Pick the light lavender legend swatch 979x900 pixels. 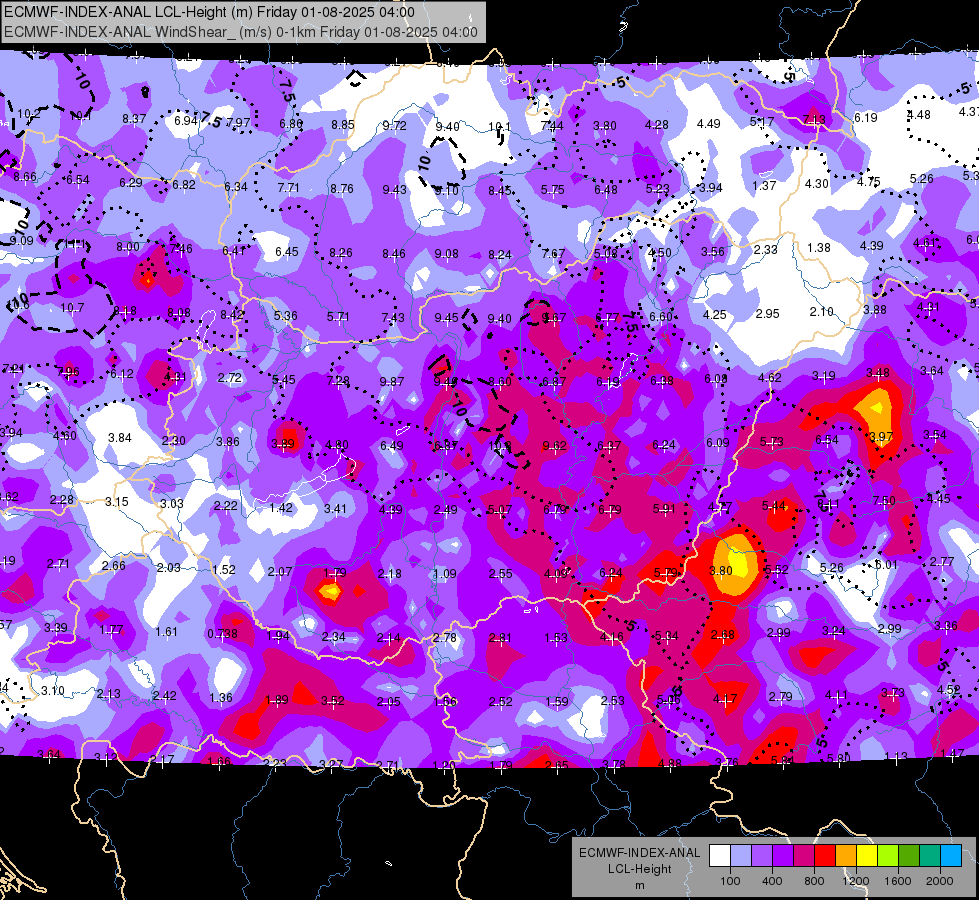click(741, 856)
